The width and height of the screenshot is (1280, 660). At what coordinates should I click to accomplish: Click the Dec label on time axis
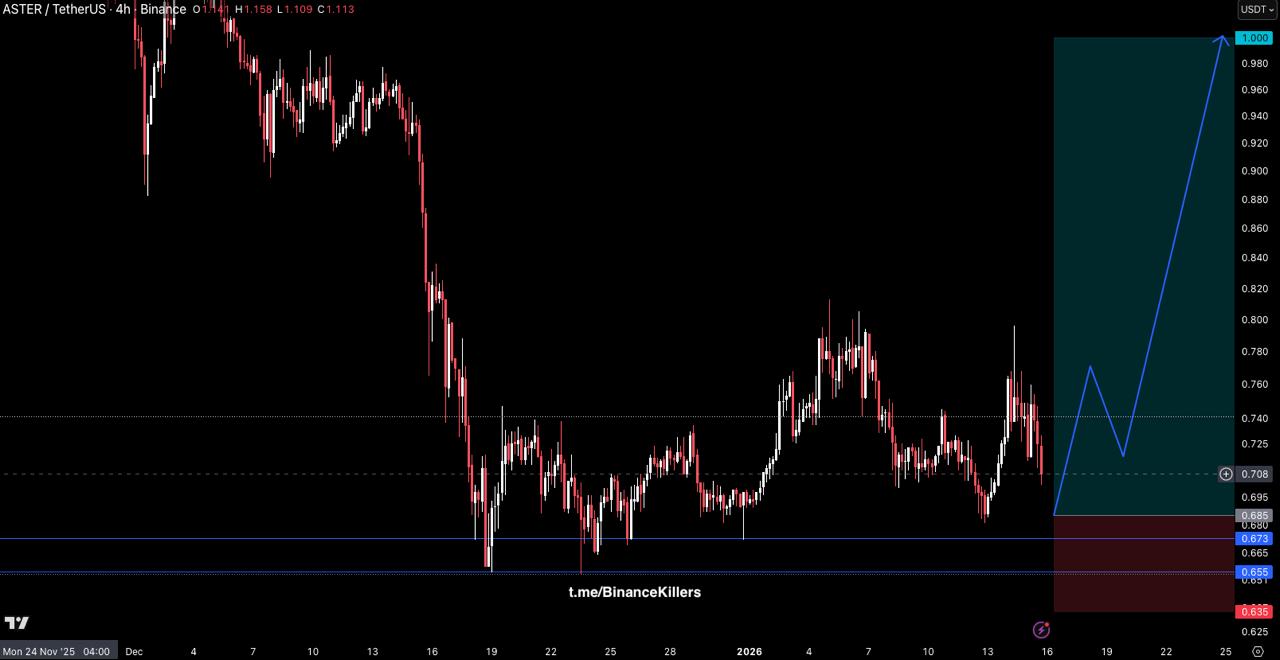134,651
